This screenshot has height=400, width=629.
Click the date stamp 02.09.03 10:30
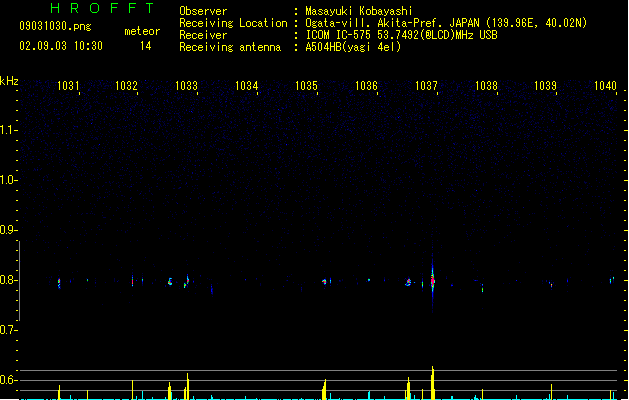61,46
